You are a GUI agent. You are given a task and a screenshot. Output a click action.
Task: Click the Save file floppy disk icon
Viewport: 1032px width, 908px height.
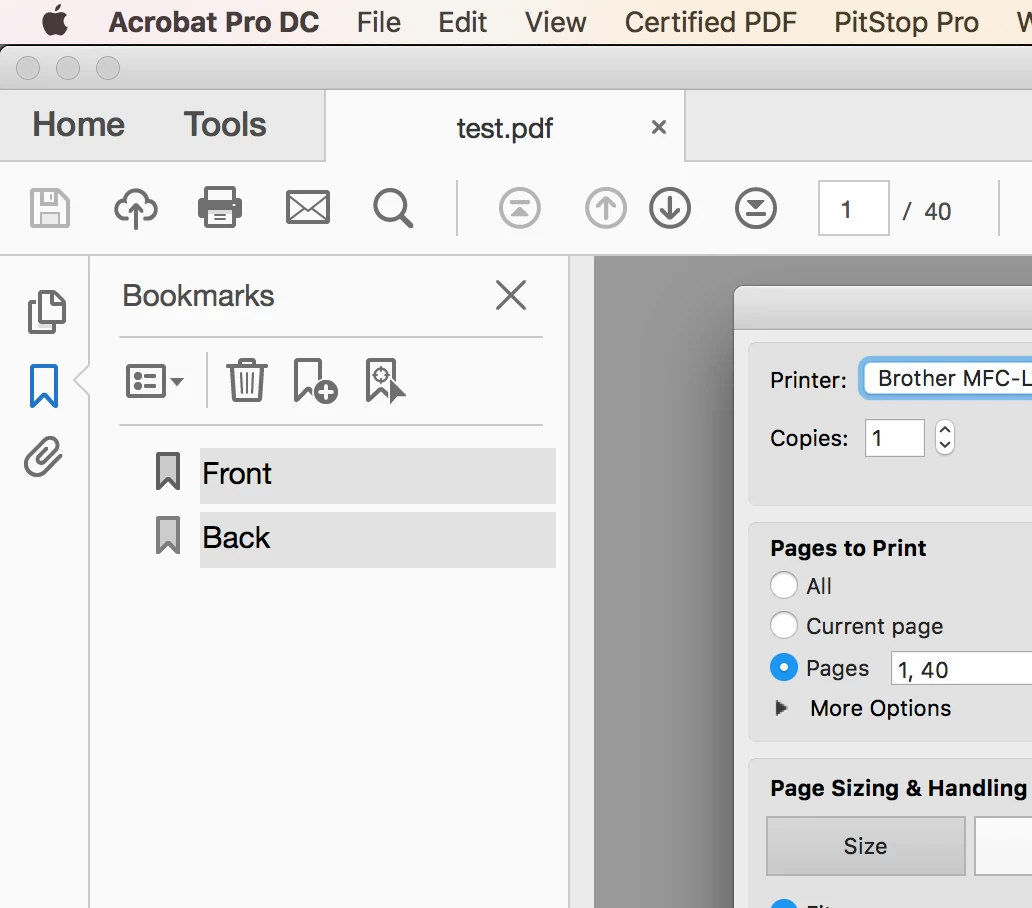point(49,209)
